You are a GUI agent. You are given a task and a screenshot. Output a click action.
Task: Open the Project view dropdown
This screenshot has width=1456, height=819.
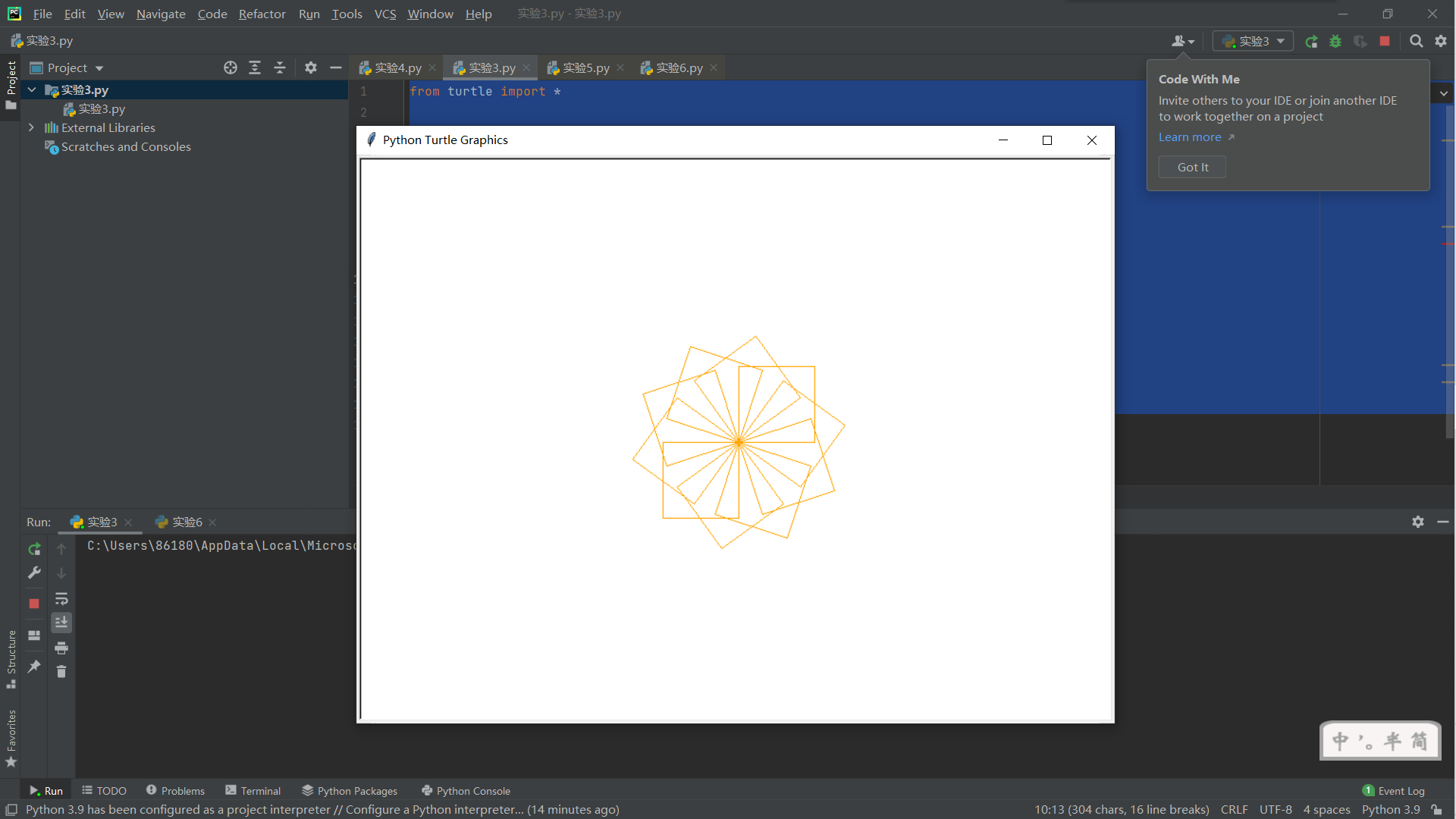coord(99,68)
